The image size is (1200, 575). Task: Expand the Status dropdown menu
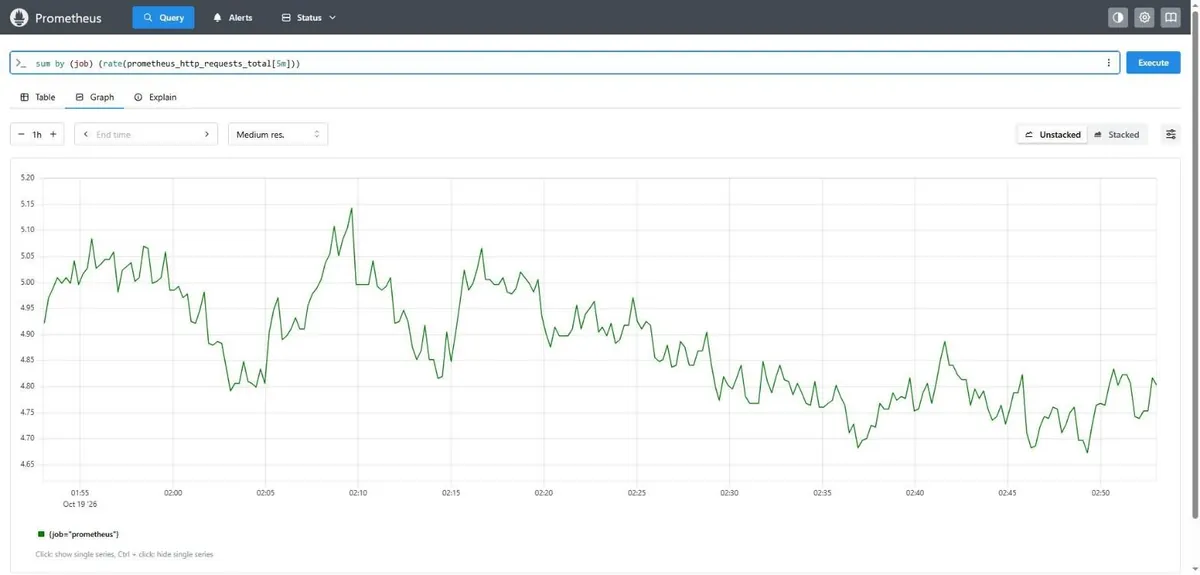click(x=308, y=17)
